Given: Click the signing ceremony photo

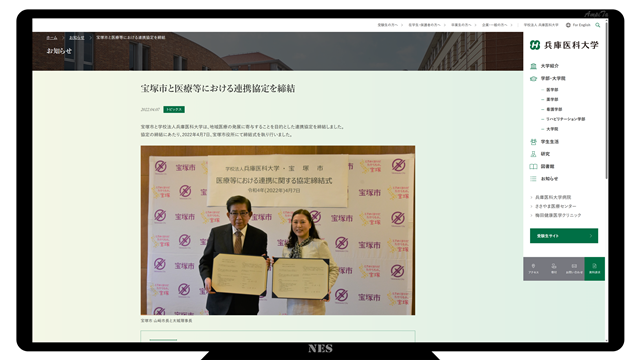Looking at the screenshot, I should 278,230.
